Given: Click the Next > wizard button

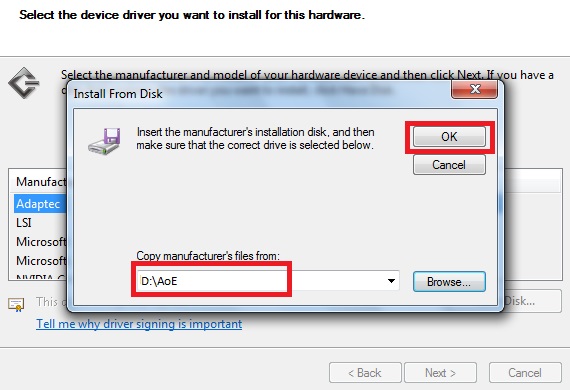Looking at the screenshot, I should (x=440, y=373).
